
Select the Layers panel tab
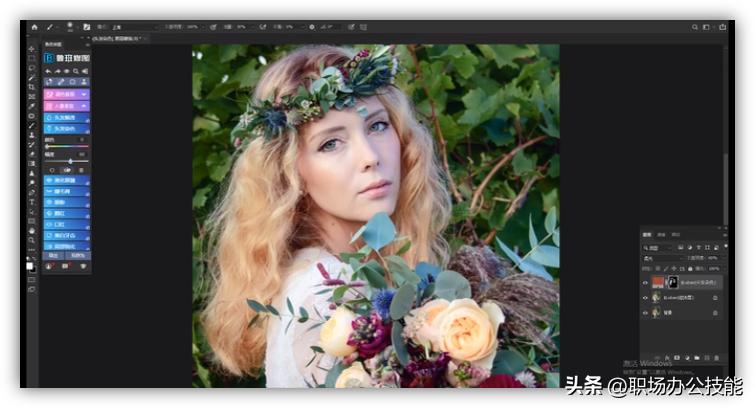tap(647, 234)
